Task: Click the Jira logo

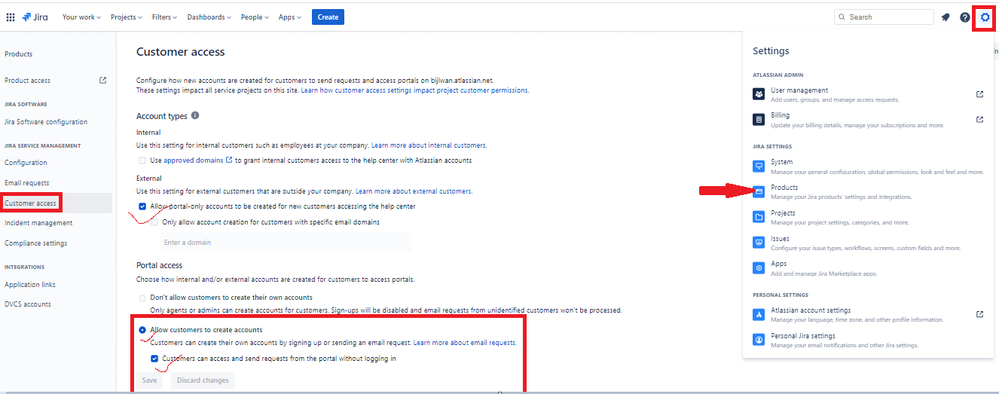Action: (35, 17)
